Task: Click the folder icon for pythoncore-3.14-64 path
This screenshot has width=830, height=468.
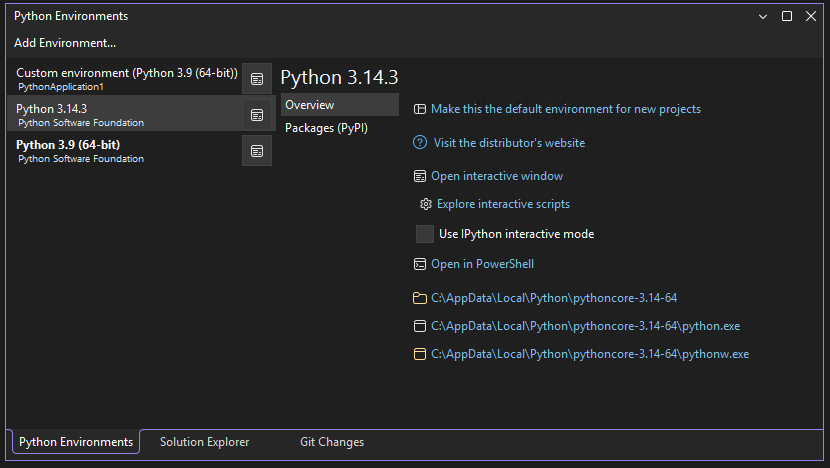Action: 420,298
